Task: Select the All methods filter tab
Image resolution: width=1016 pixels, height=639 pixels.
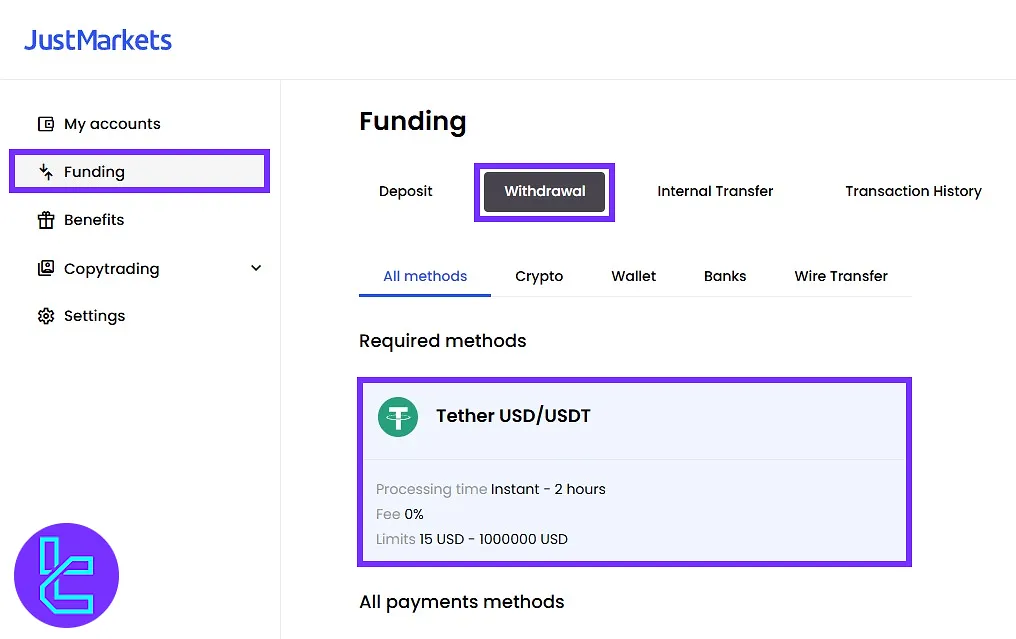Action: [425, 277]
